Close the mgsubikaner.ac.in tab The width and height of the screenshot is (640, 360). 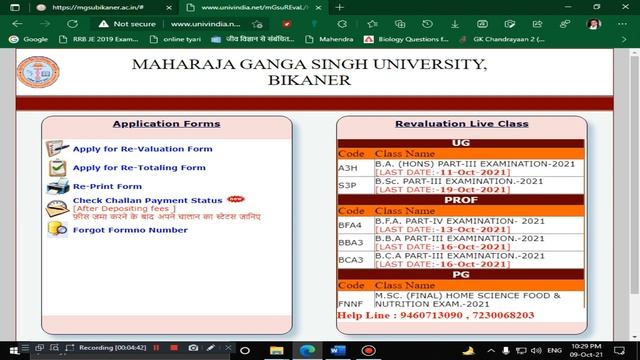169,7
